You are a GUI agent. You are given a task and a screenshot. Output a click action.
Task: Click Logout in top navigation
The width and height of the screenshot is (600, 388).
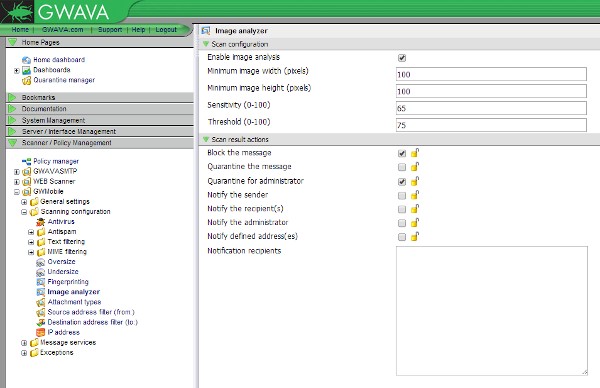click(x=166, y=30)
